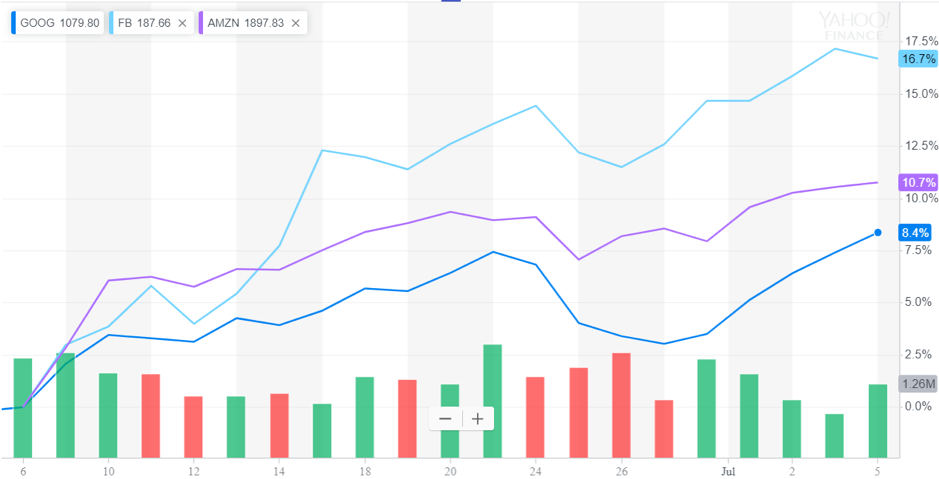Click GOOG's dark blue color bar

pyautogui.click(x=14, y=23)
